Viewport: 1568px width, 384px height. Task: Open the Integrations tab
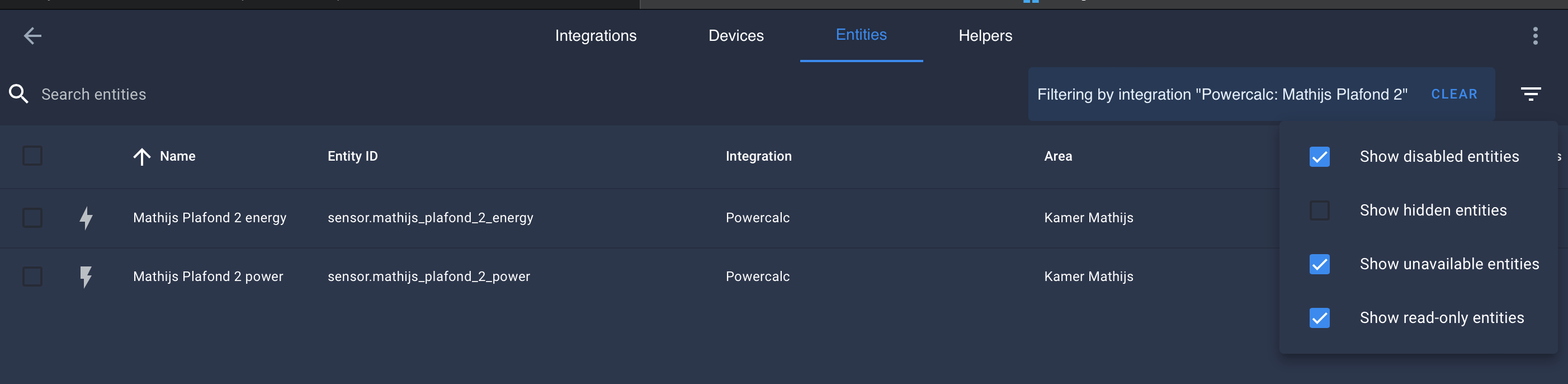(596, 35)
